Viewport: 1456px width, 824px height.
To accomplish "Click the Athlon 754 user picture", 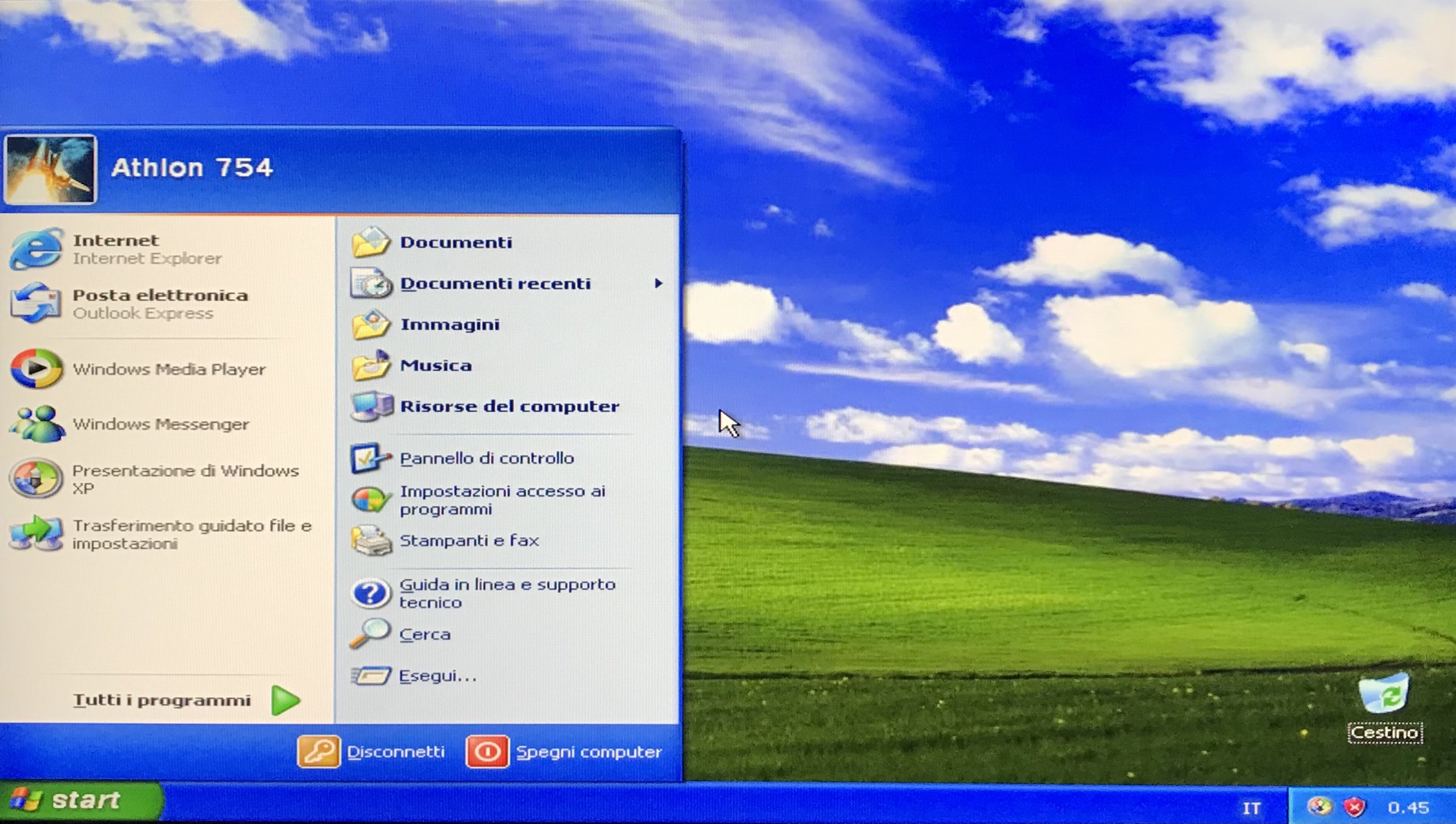I will point(50,169).
